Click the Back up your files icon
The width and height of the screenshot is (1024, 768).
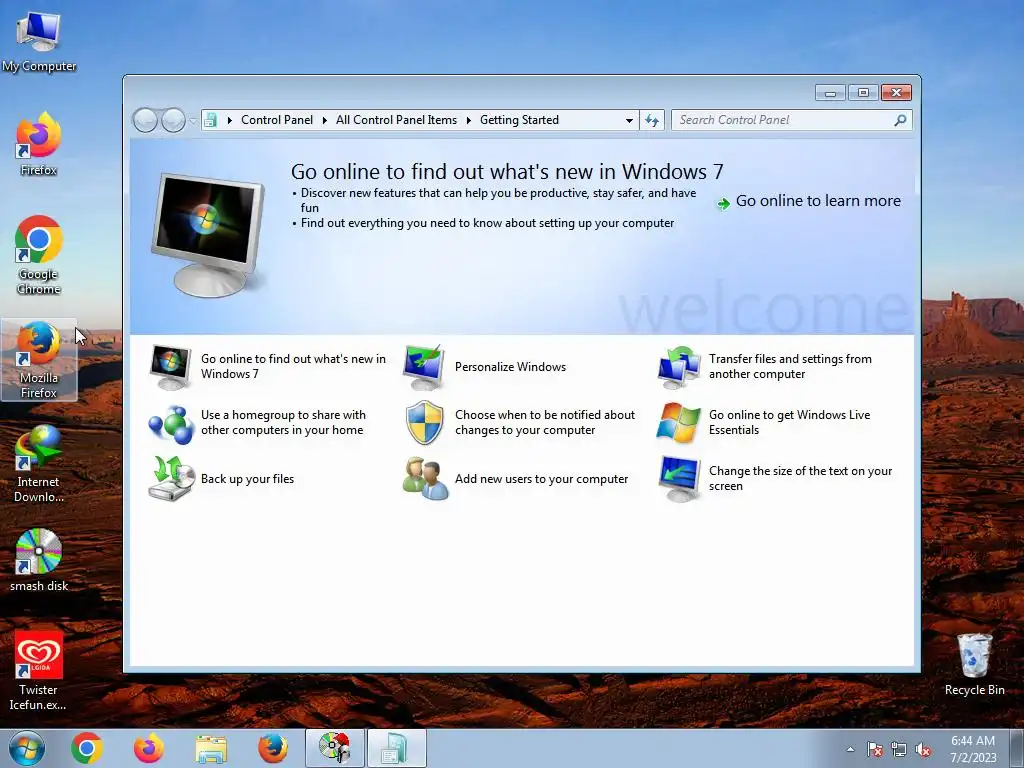[172, 479]
